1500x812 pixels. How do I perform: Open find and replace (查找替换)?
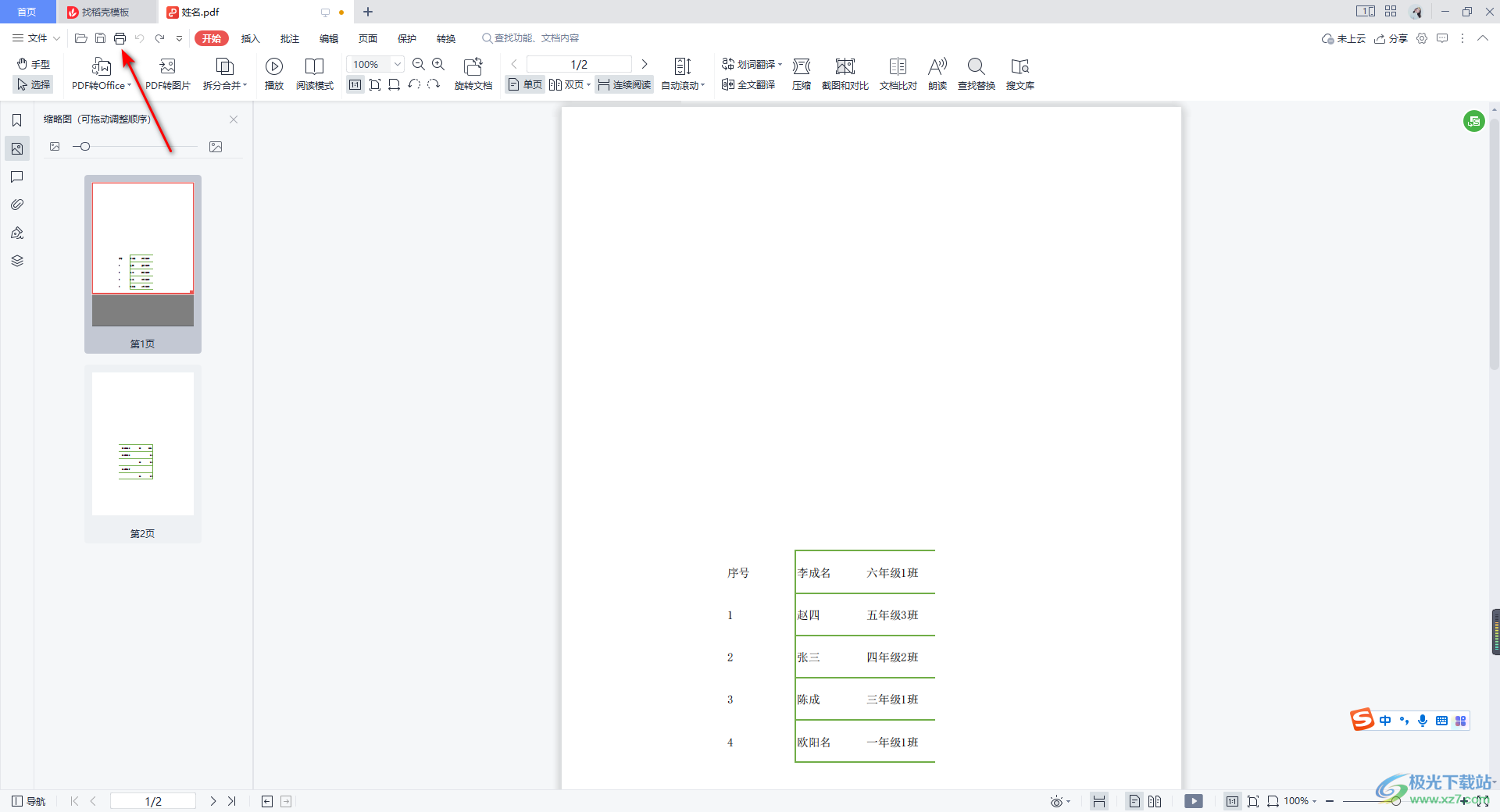coord(977,74)
